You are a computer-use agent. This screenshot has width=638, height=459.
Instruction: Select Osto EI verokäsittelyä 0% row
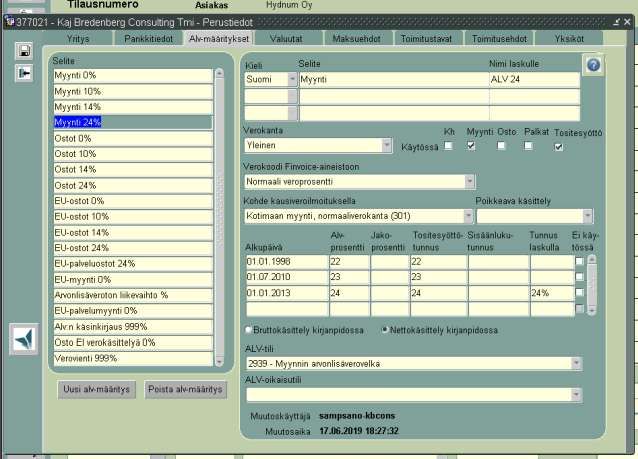(133, 343)
